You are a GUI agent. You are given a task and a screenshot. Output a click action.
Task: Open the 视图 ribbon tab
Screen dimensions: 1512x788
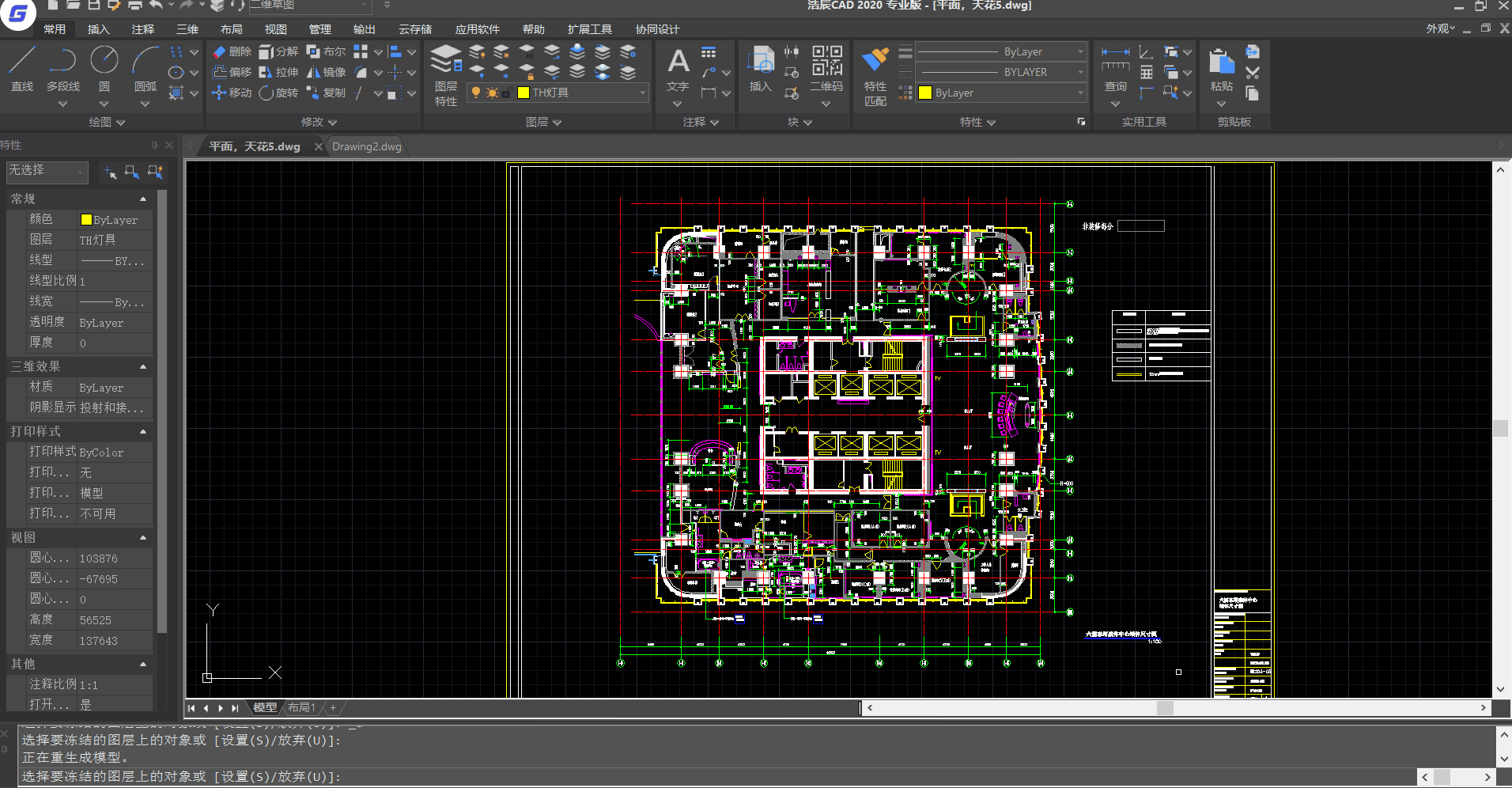(x=275, y=29)
